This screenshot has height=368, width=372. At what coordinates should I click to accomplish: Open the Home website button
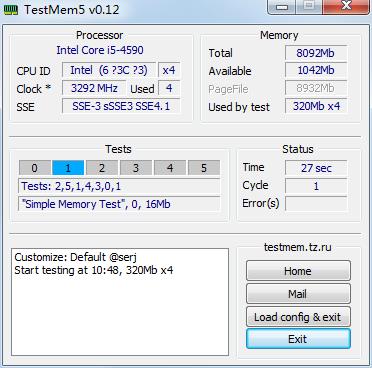pyautogui.click(x=298, y=271)
